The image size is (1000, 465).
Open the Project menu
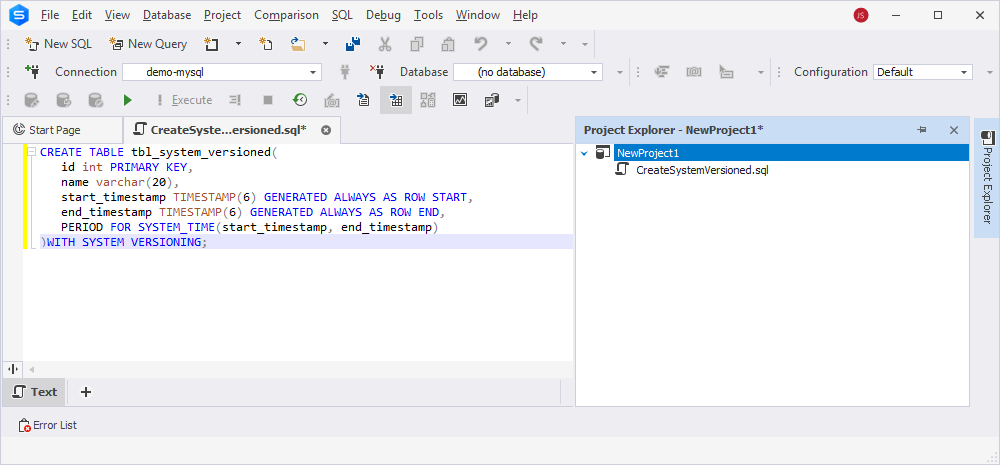(x=223, y=15)
